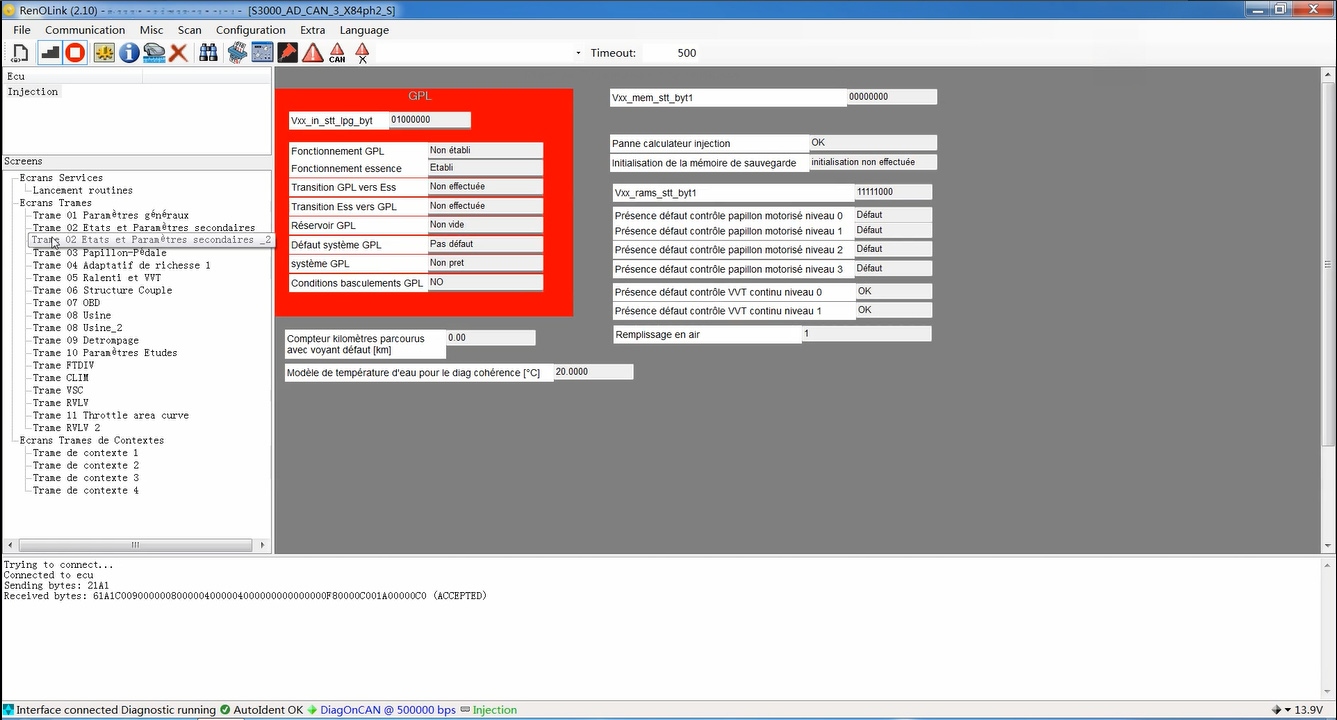
Task: Open the Extra menu
Action: [x=313, y=30]
